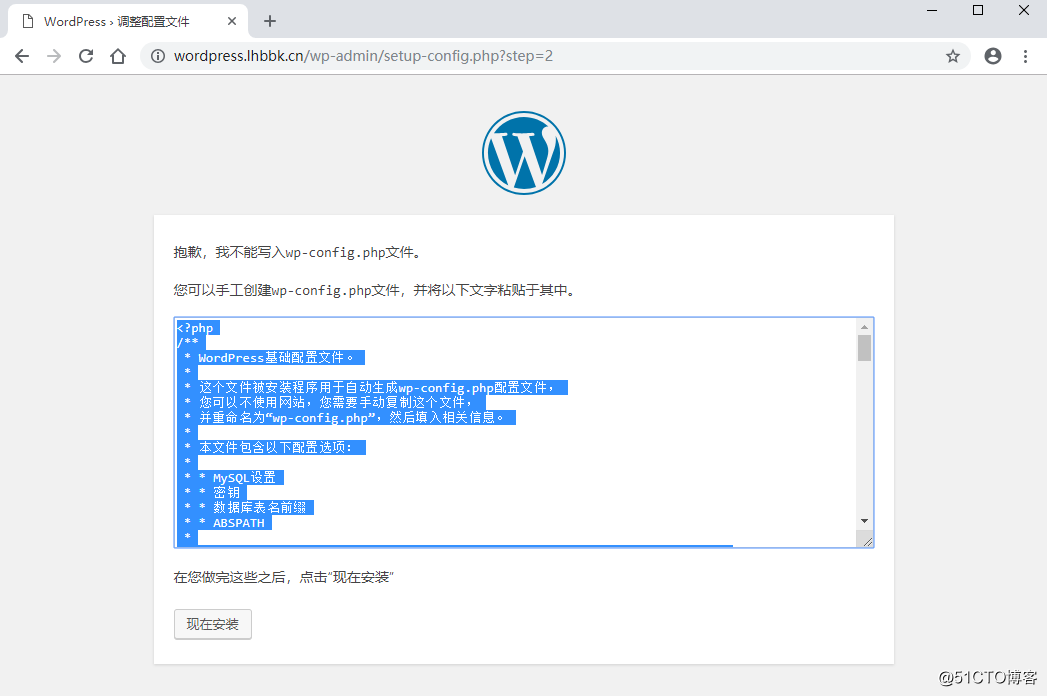The image size is (1047, 696).
Task: Open the user profile icon
Action: tap(993, 56)
